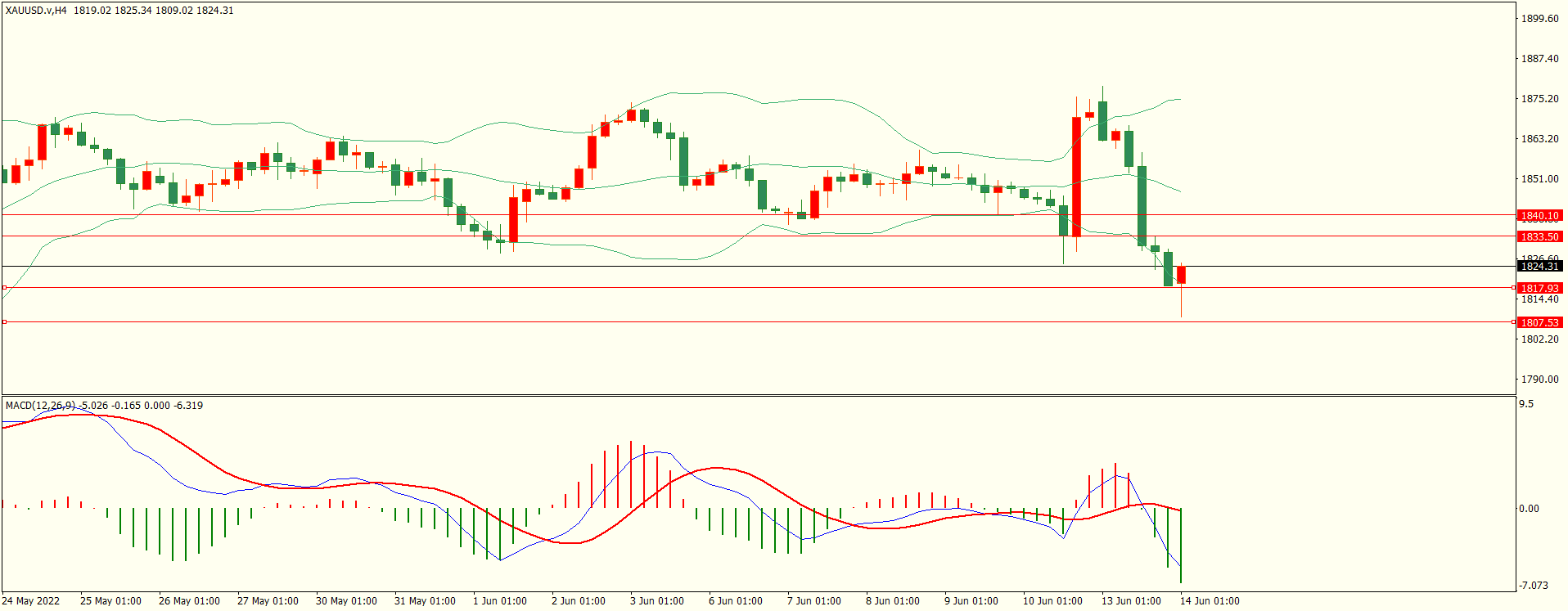Click the black 1824.31 current price tag
This screenshot has width=1568, height=611.
pyautogui.click(x=1540, y=266)
